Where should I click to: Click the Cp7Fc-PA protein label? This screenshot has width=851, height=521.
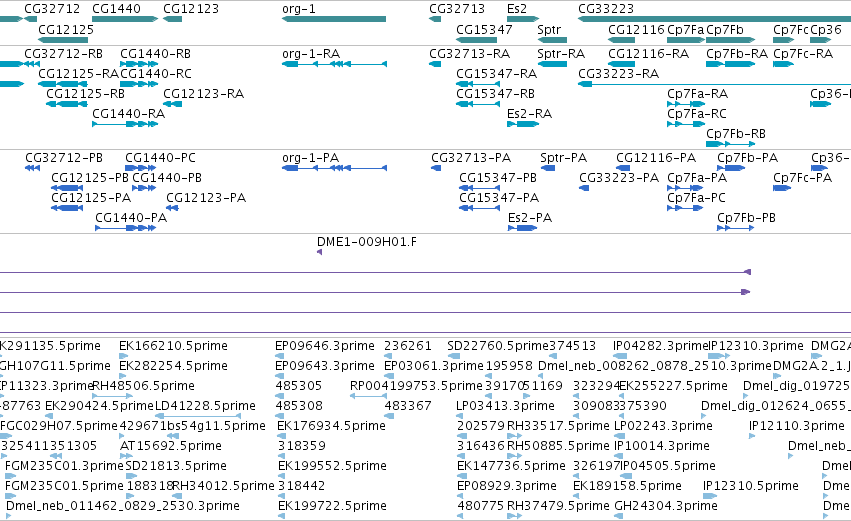tap(802, 179)
